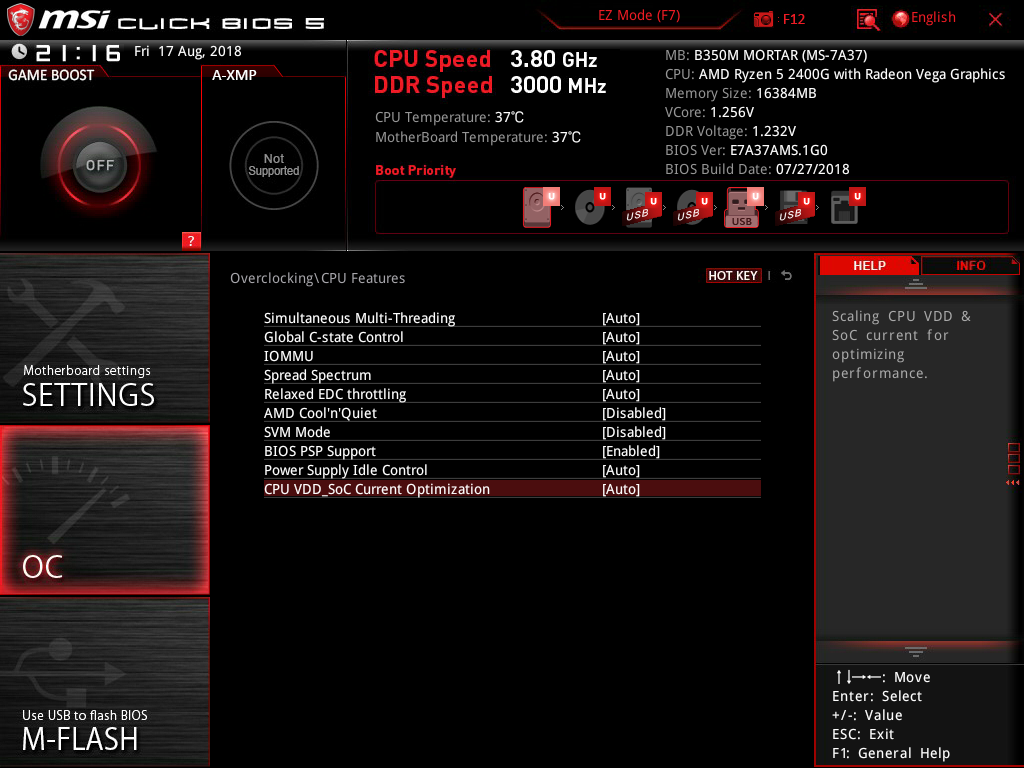The image size is (1024, 768).
Task: Change Relaxed EDC throttling [Auto] value
Action: pyautogui.click(x=620, y=394)
